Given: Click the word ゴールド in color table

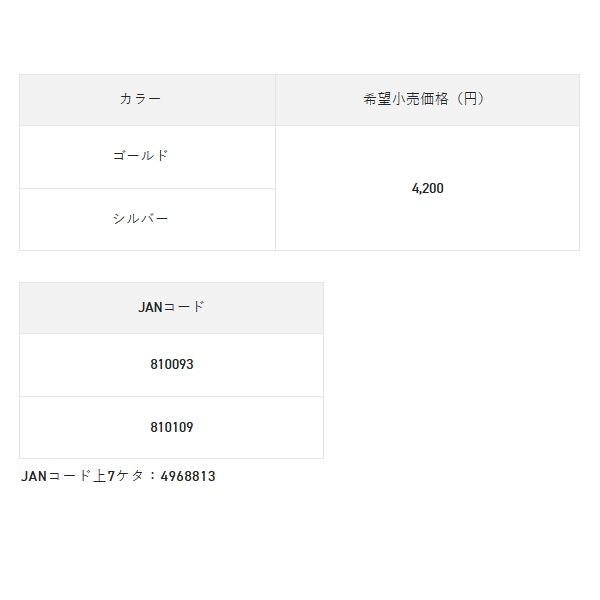Looking at the screenshot, I should click(x=141, y=156).
